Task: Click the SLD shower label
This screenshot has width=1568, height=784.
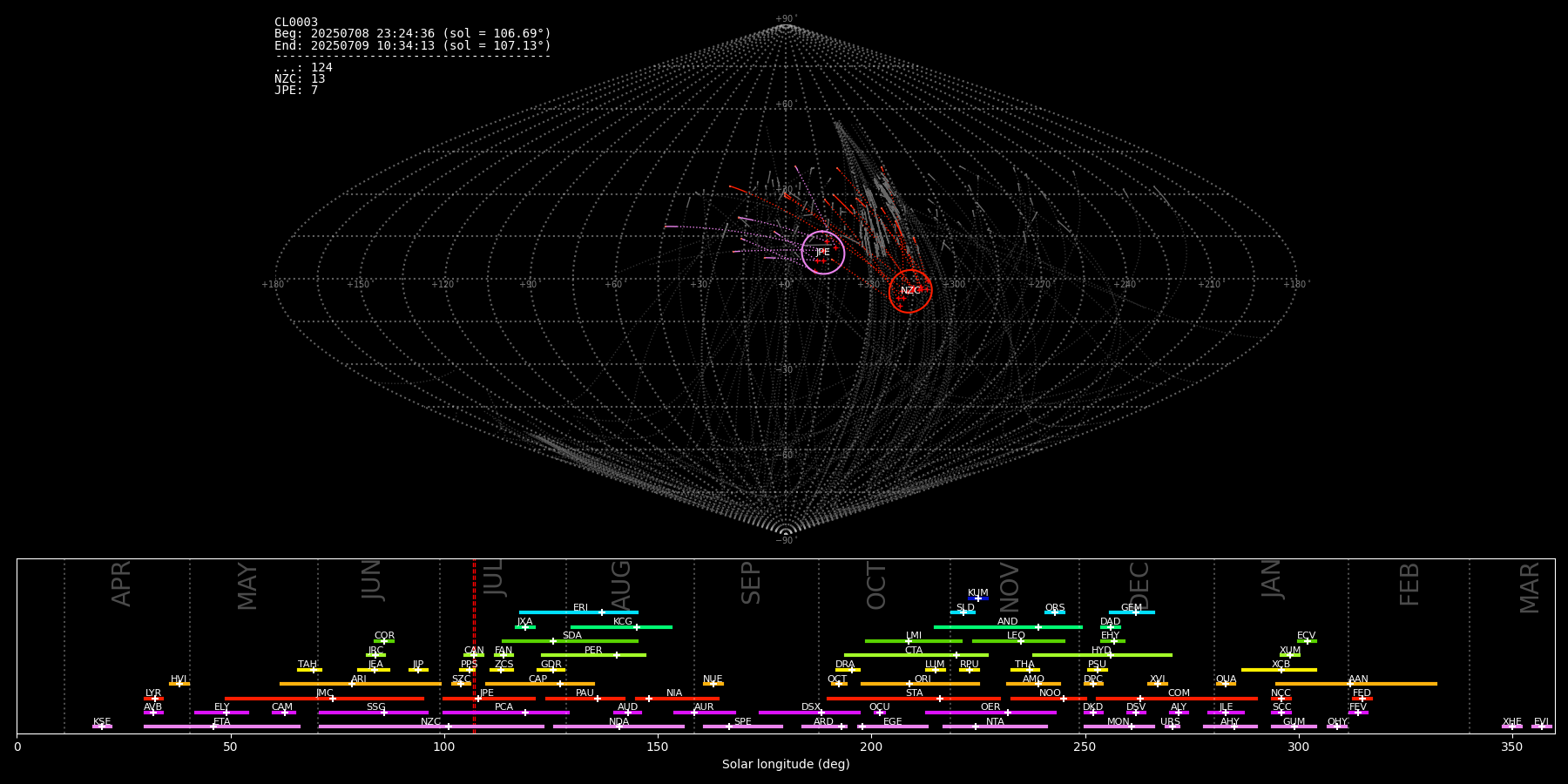Action: click(965, 608)
